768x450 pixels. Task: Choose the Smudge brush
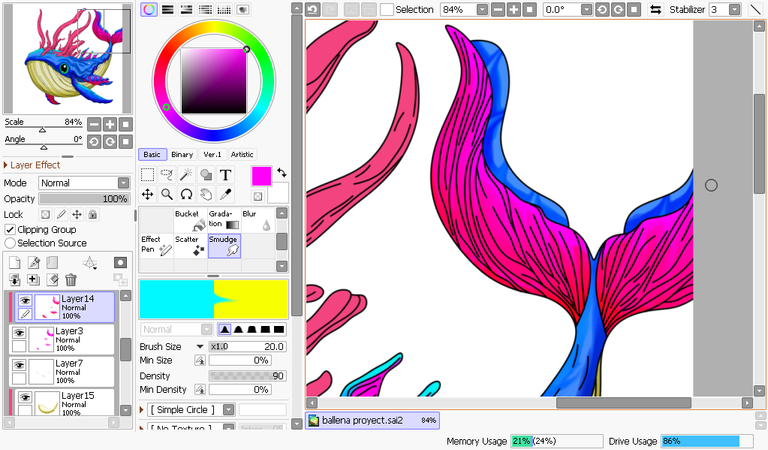(x=224, y=245)
